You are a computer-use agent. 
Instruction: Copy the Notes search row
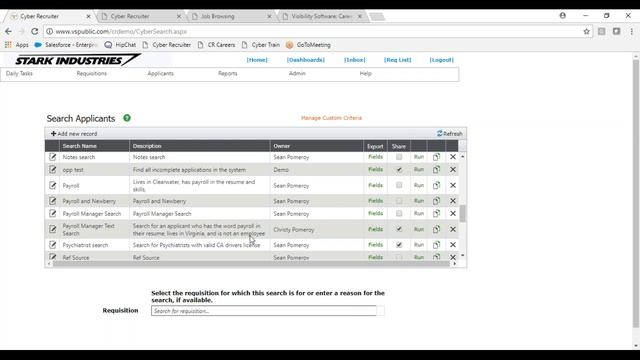click(436, 157)
